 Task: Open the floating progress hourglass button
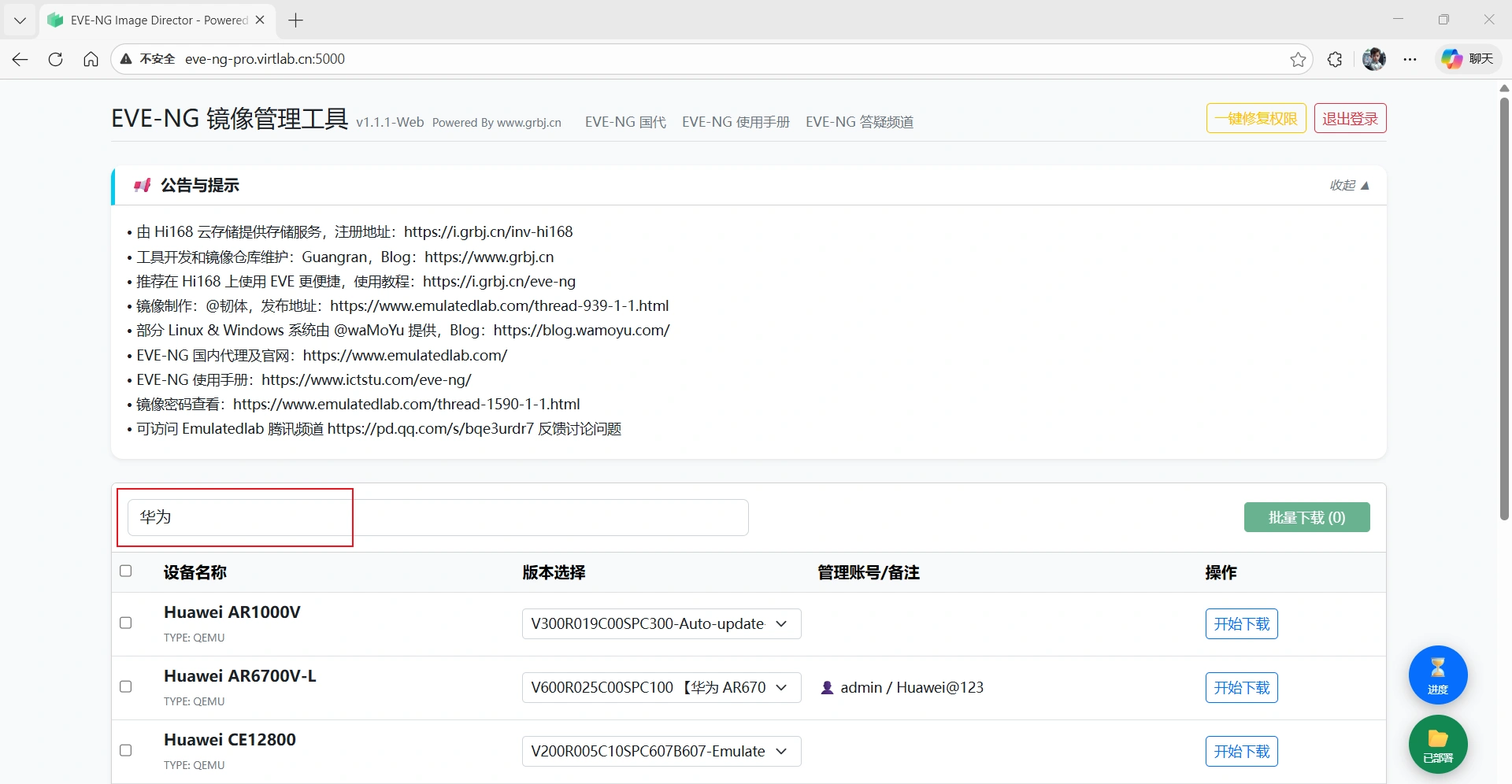(1437, 675)
